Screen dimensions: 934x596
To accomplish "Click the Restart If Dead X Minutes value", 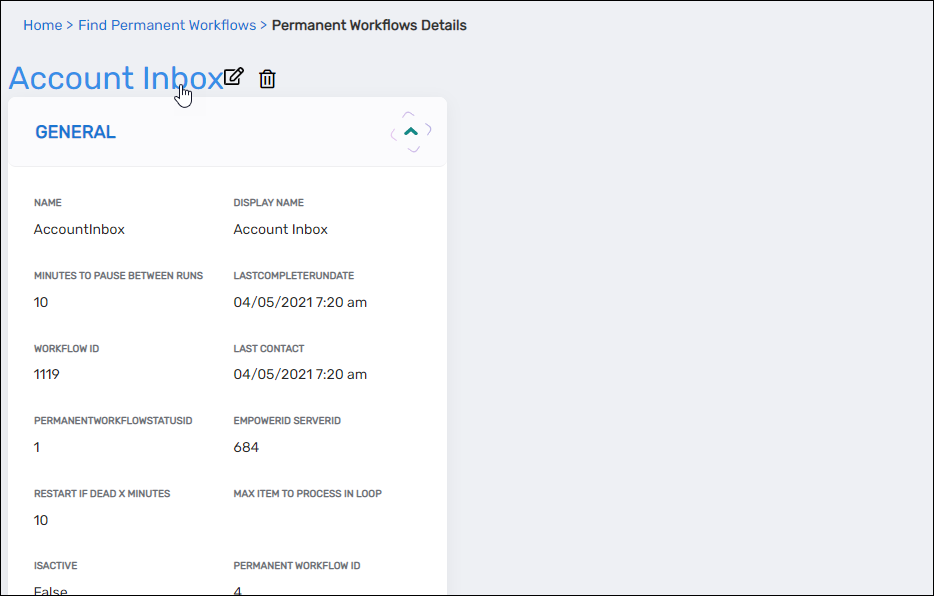I will point(41,520).
